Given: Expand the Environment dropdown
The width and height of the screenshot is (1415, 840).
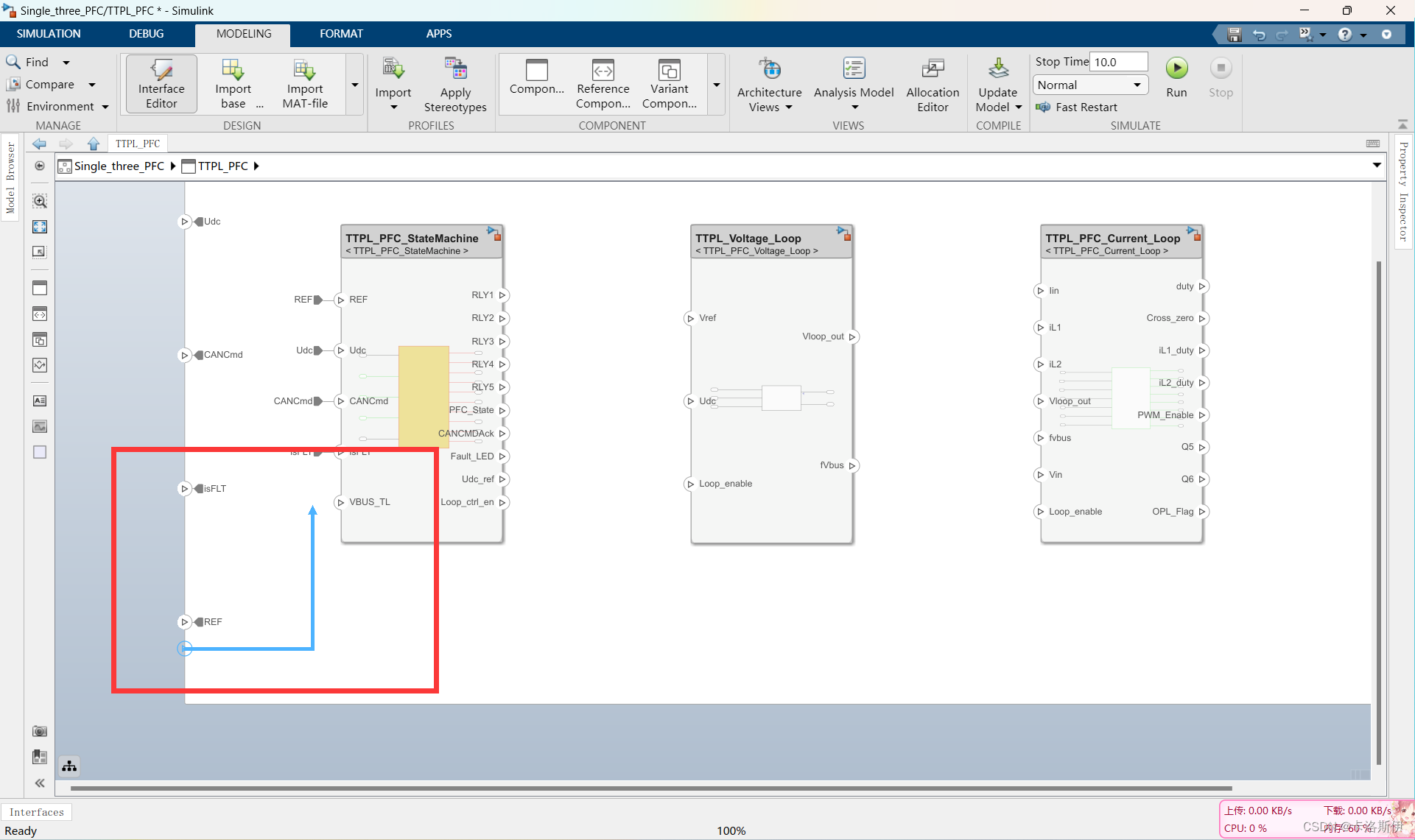Looking at the screenshot, I should pos(105,107).
